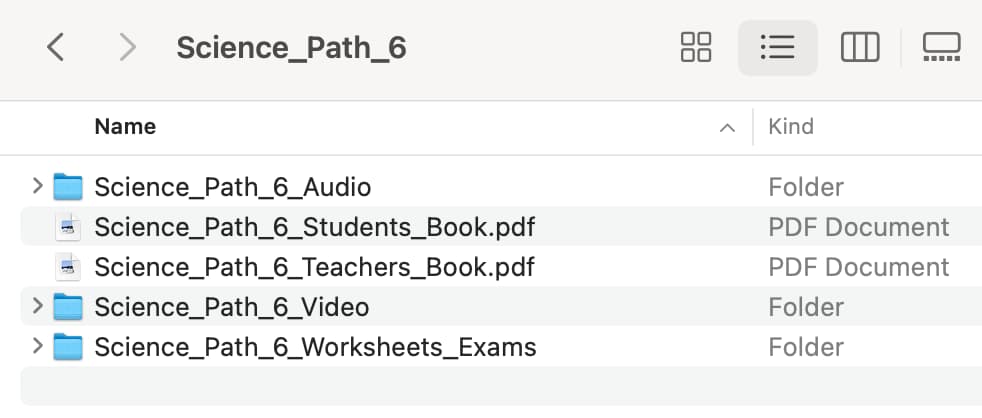982x418 pixels.
Task: Select Science_Path_6_Students_Book.pdf file name
Action: 314,227
